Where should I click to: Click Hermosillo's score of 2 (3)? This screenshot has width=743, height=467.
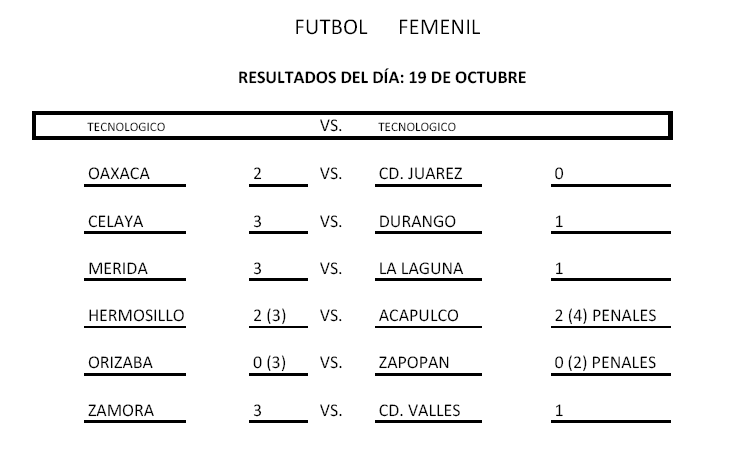click(270, 316)
